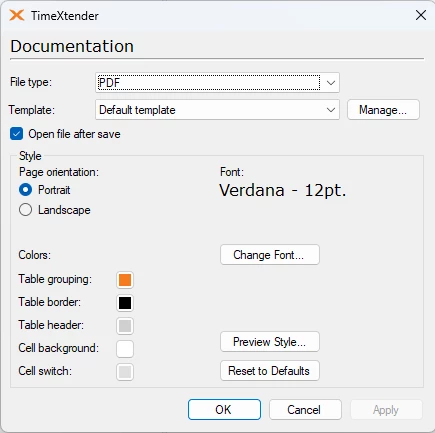Change the Table header gray swatch
Image resolution: width=435 pixels, height=433 pixels.
[x=125, y=326]
